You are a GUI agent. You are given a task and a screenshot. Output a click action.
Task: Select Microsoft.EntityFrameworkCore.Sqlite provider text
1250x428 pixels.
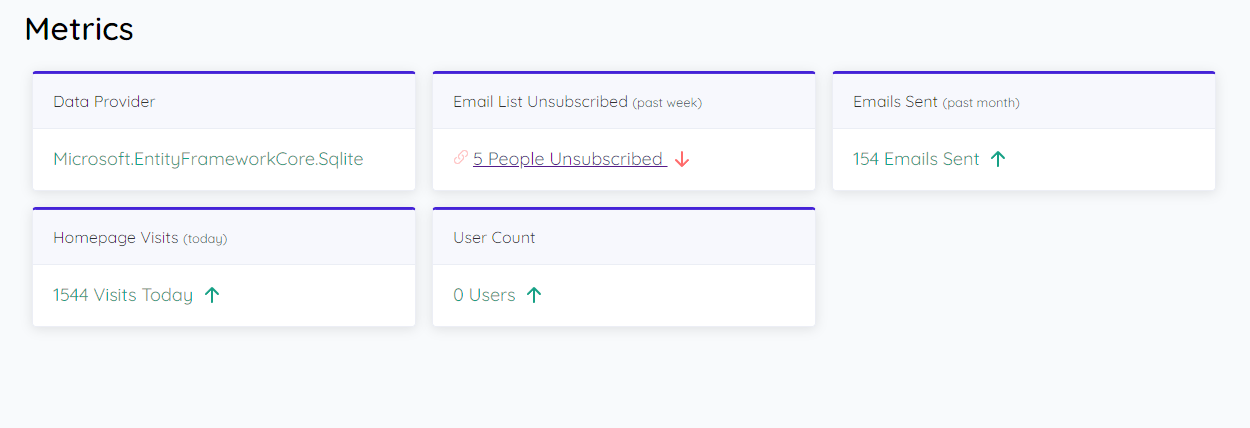point(208,159)
